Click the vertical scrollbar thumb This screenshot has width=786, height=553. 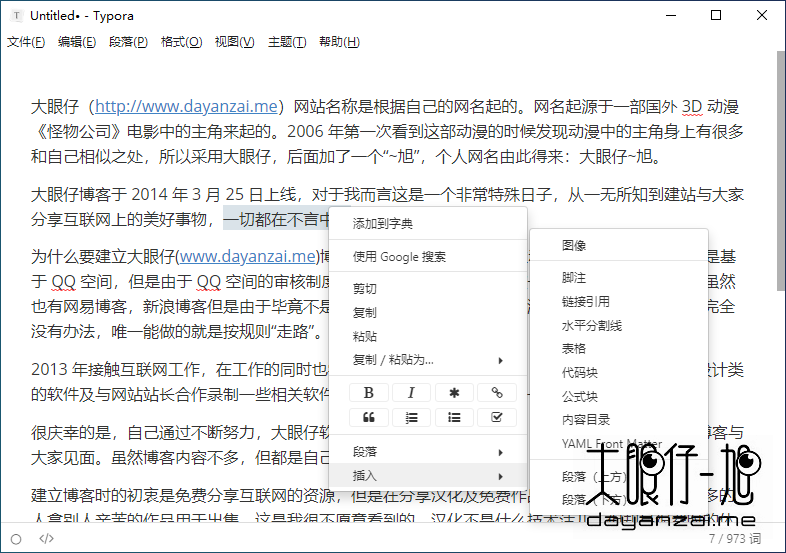[x=780, y=170]
